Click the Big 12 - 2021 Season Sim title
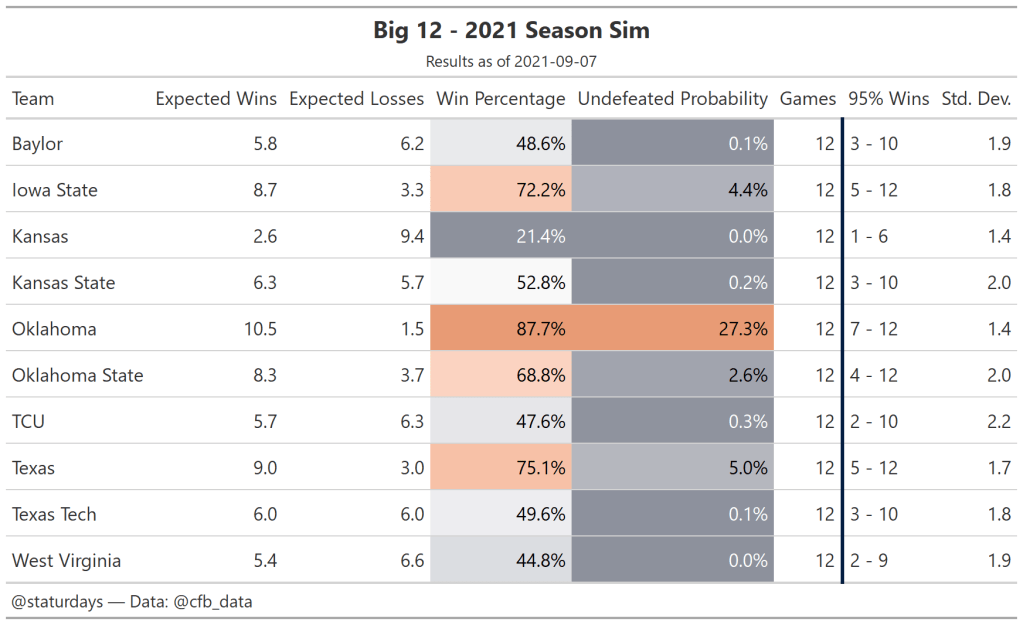 click(511, 31)
